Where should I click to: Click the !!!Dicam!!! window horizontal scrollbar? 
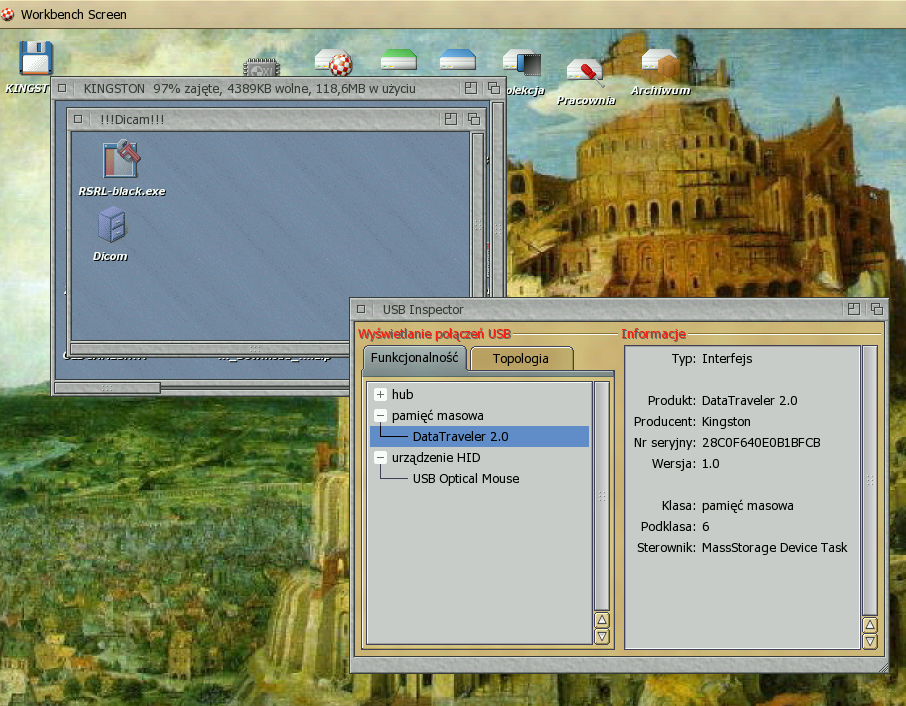[255, 348]
